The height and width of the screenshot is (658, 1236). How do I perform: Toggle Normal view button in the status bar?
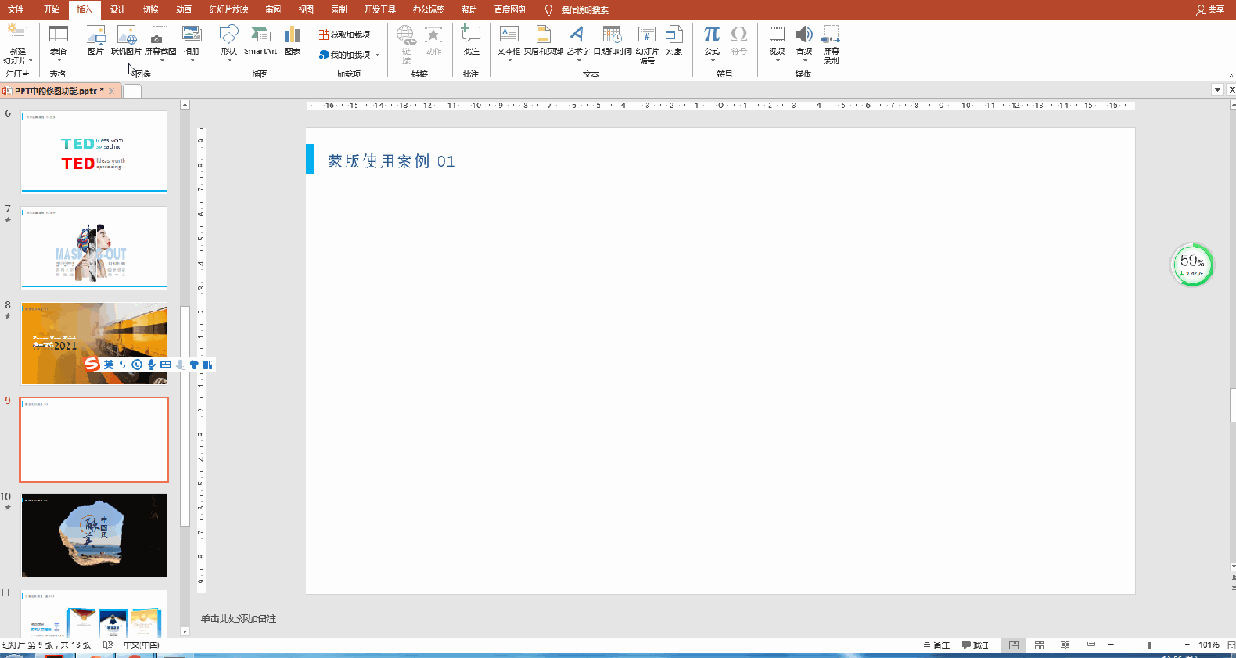pyautogui.click(x=1014, y=645)
